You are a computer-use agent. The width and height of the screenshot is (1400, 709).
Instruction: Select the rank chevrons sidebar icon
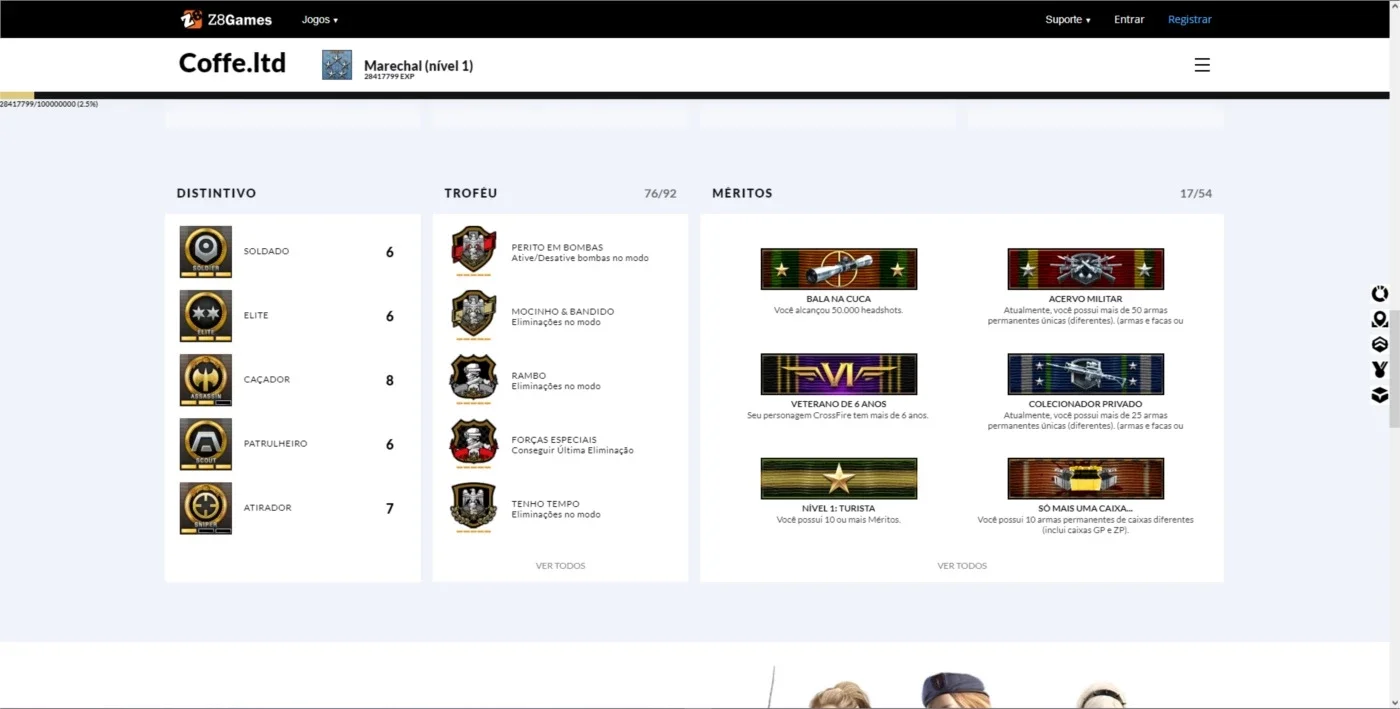[1380, 344]
